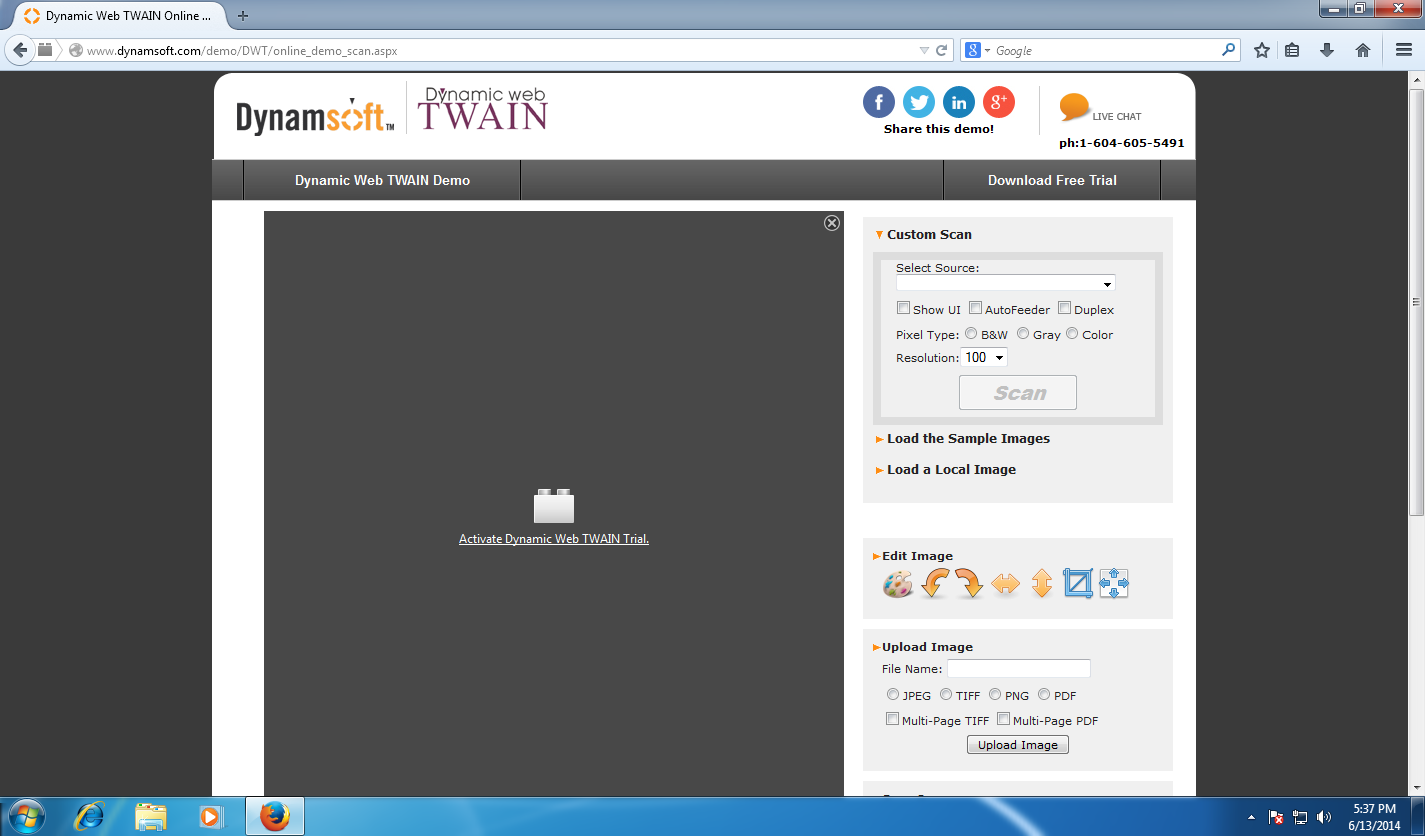Open the Select Source dropdown
The width and height of the screenshot is (1425, 836).
1005,284
